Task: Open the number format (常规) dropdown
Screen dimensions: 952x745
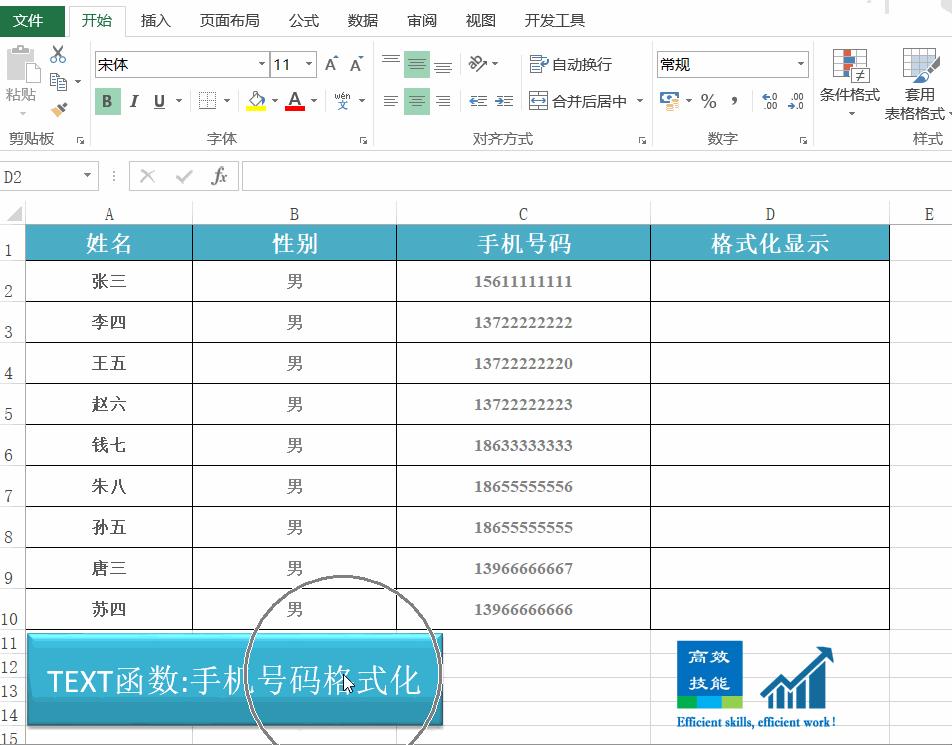Action: (x=800, y=63)
